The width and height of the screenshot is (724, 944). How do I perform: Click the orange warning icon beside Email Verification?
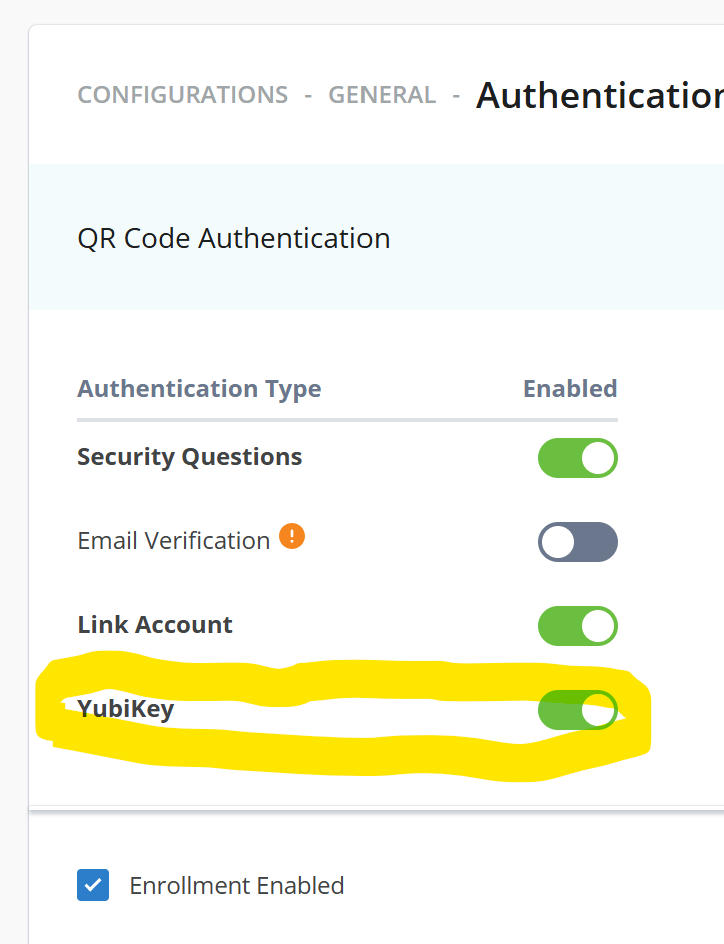point(292,537)
